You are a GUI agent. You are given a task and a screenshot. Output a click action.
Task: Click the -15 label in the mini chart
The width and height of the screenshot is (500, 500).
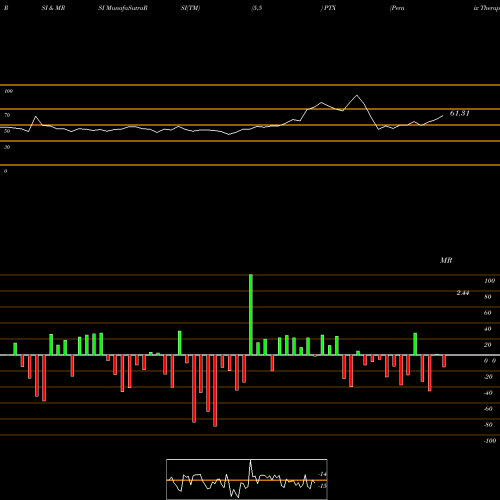(322, 486)
